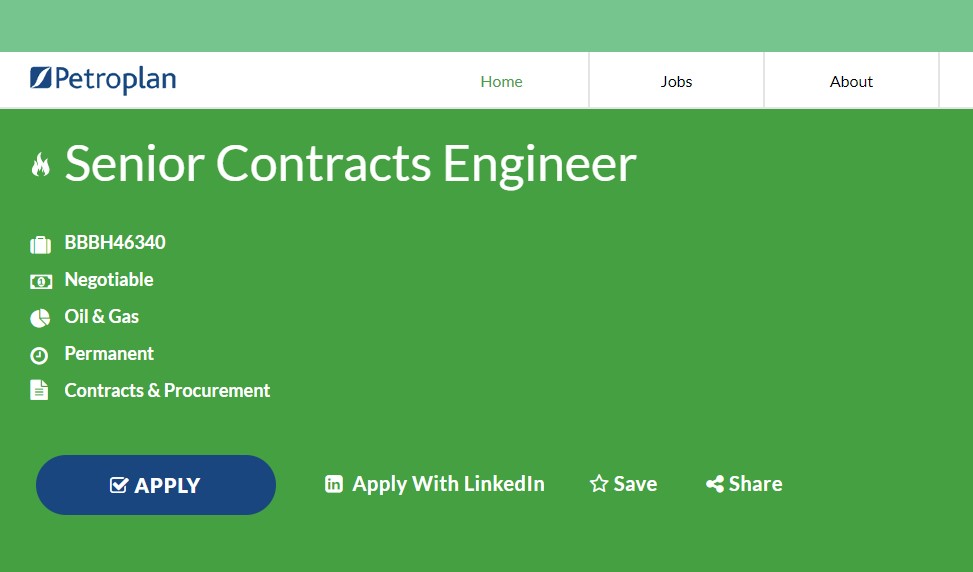
Task: Choose Apply With LinkedIn
Action: 448,484
